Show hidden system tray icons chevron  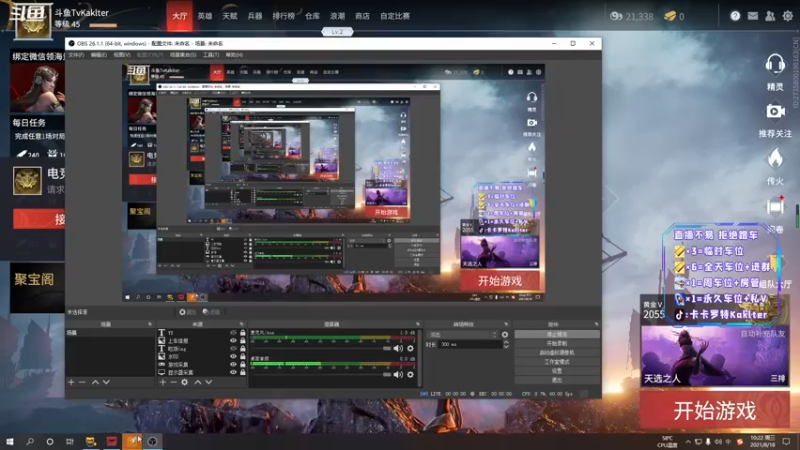[688, 441]
